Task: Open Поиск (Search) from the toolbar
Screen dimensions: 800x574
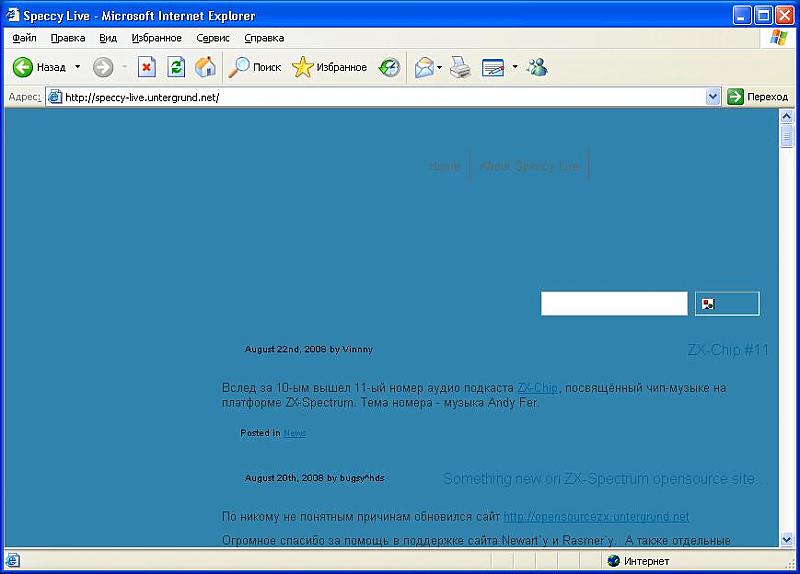Action: pyautogui.click(x=255, y=67)
